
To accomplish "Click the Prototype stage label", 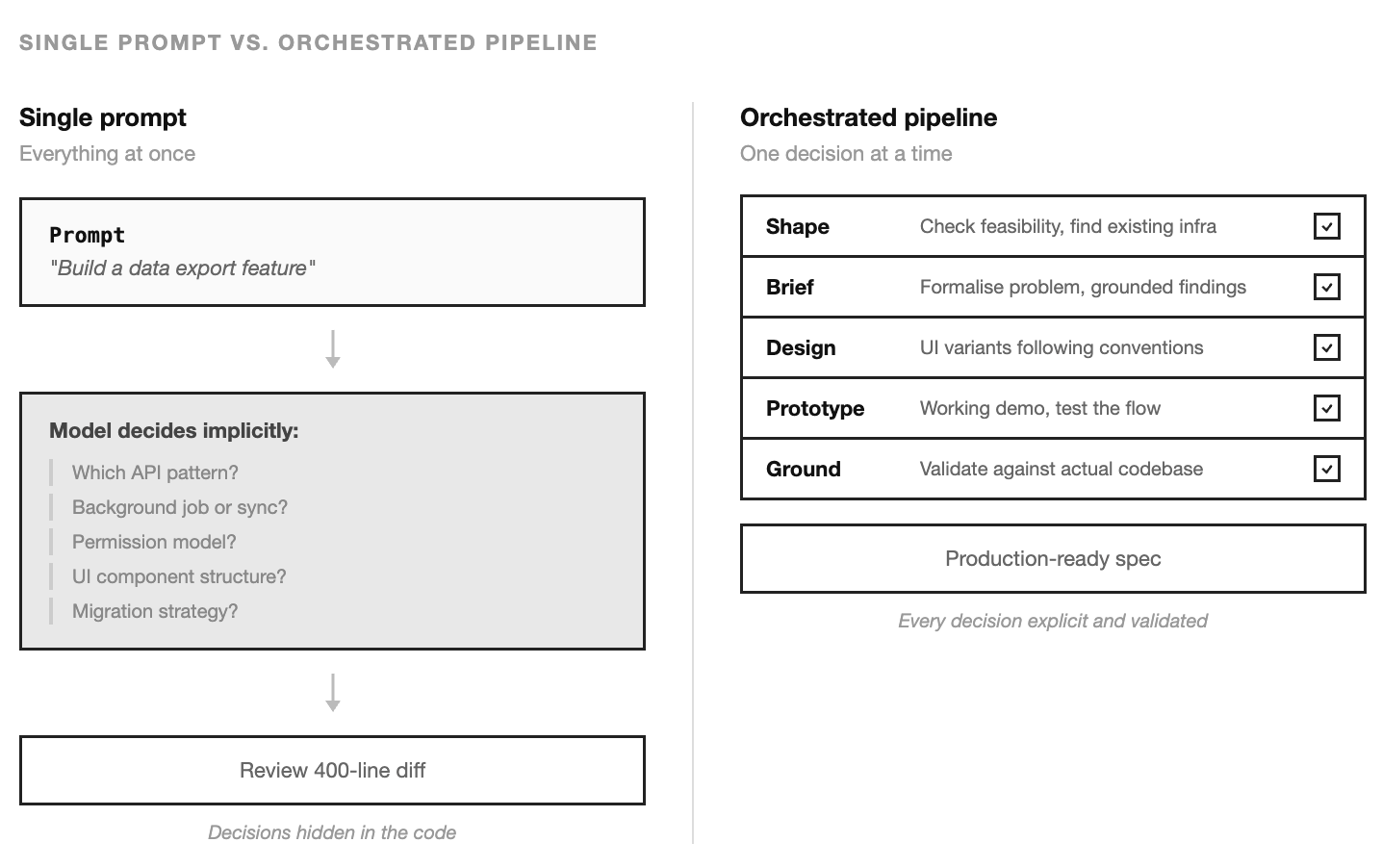I will click(x=815, y=408).
